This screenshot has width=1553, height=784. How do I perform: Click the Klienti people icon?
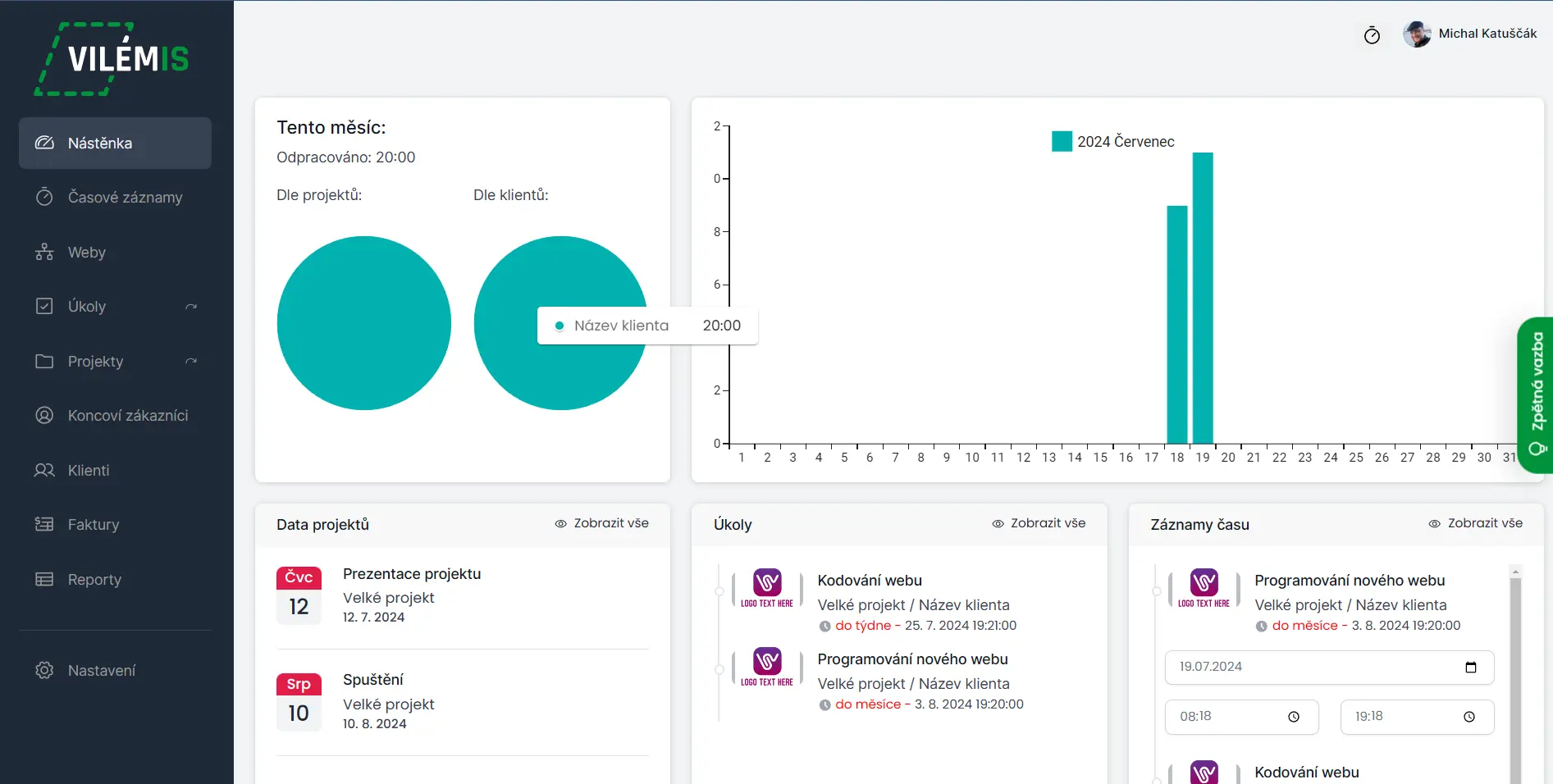click(x=44, y=470)
